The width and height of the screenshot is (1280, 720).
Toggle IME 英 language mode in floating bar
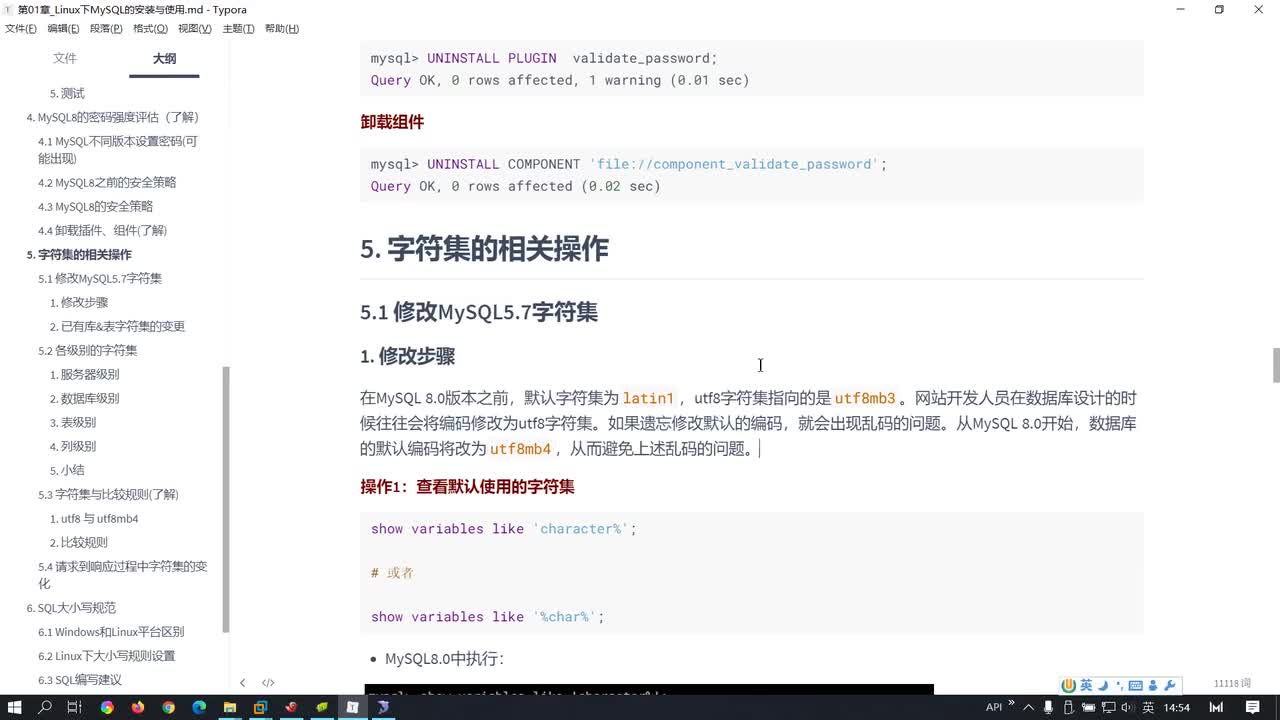click(1086, 685)
